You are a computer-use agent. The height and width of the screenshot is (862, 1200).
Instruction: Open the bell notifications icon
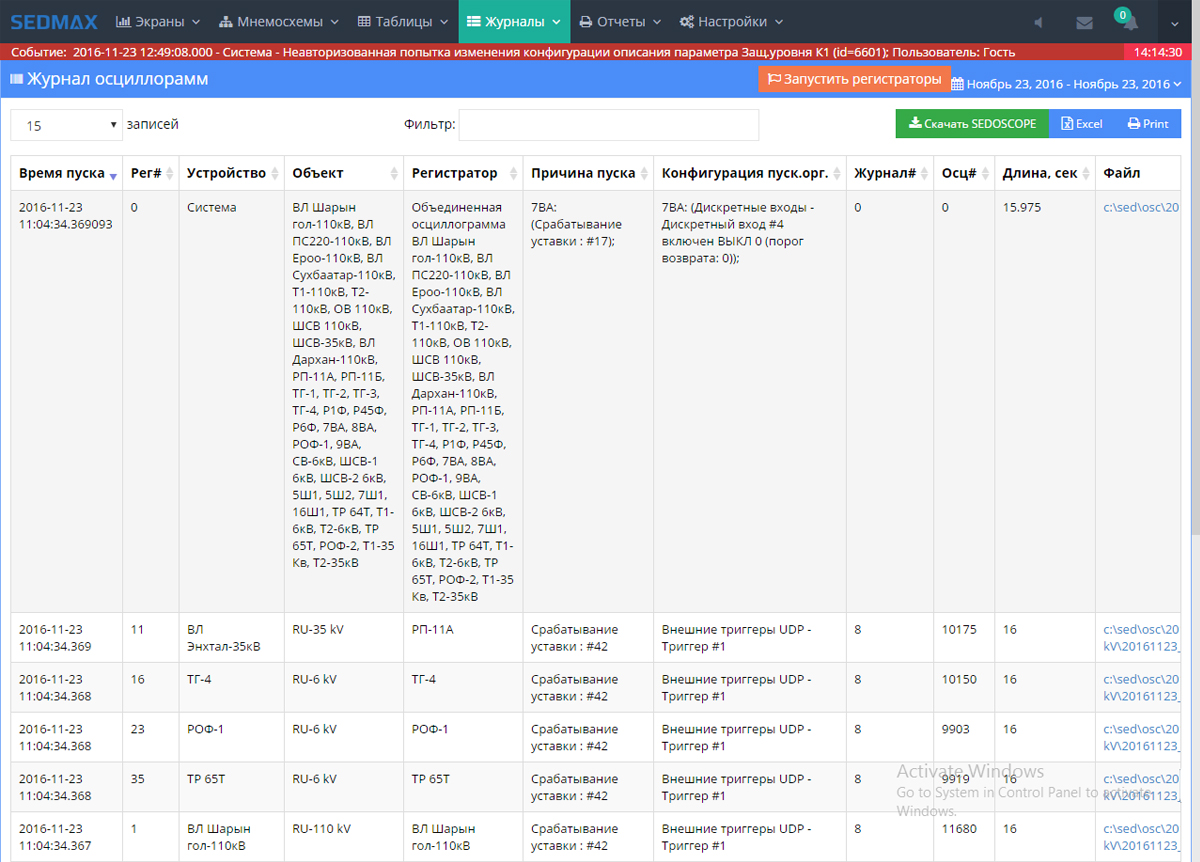click(x=1129, y=23)
